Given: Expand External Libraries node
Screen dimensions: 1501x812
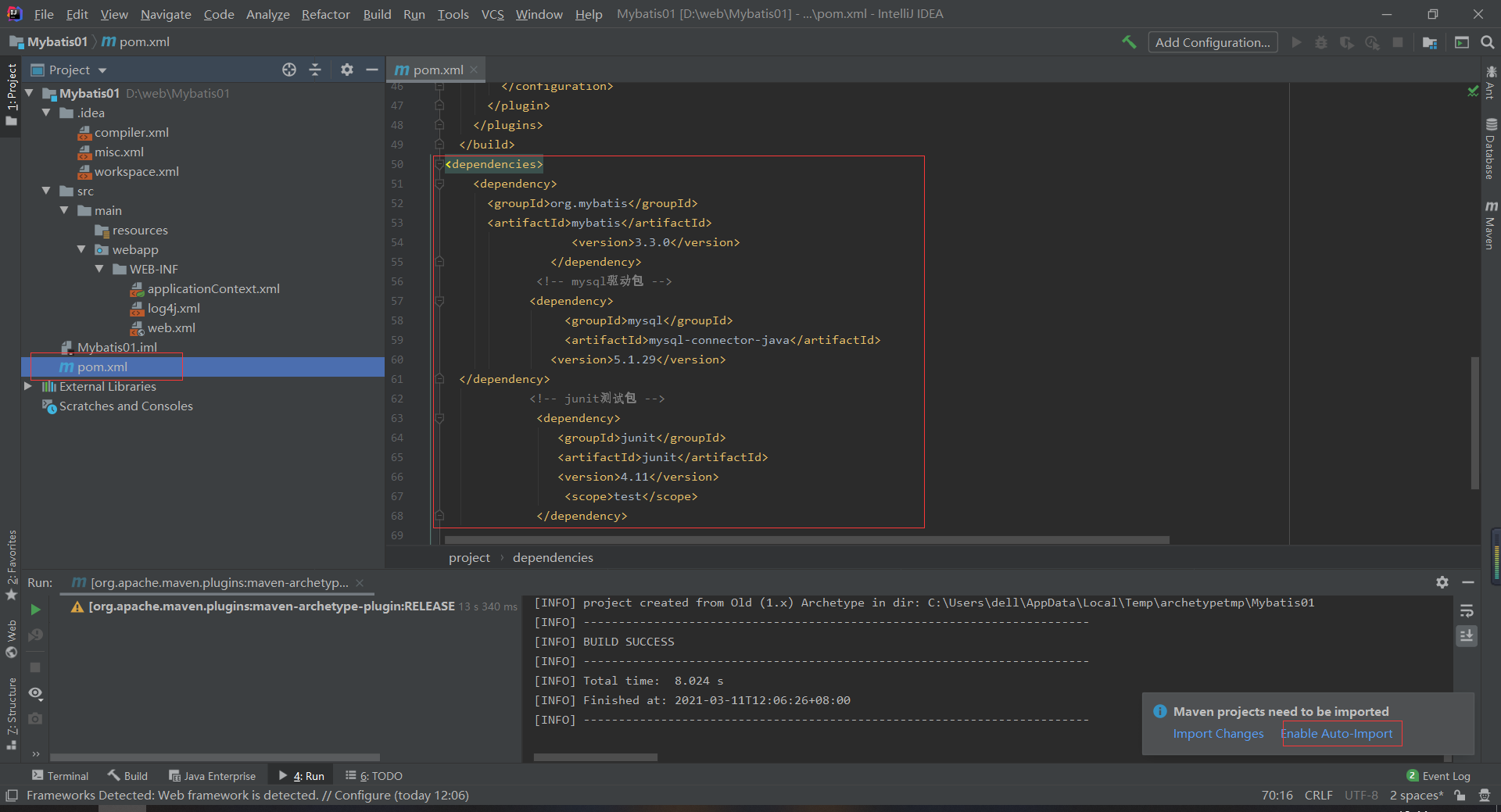Looking at the screenshot, I should click(28, 386).
